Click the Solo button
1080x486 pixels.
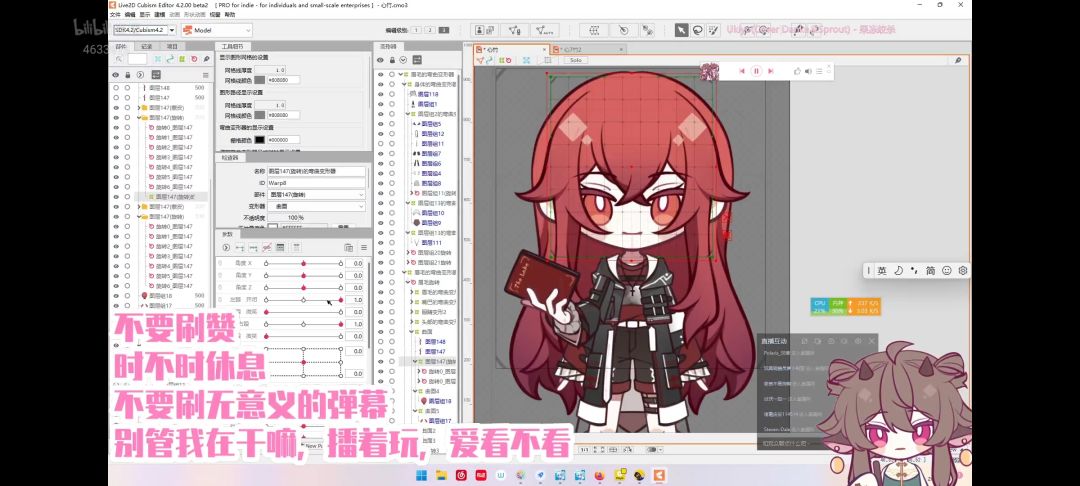pyautogui.click(x=574, y=61)
